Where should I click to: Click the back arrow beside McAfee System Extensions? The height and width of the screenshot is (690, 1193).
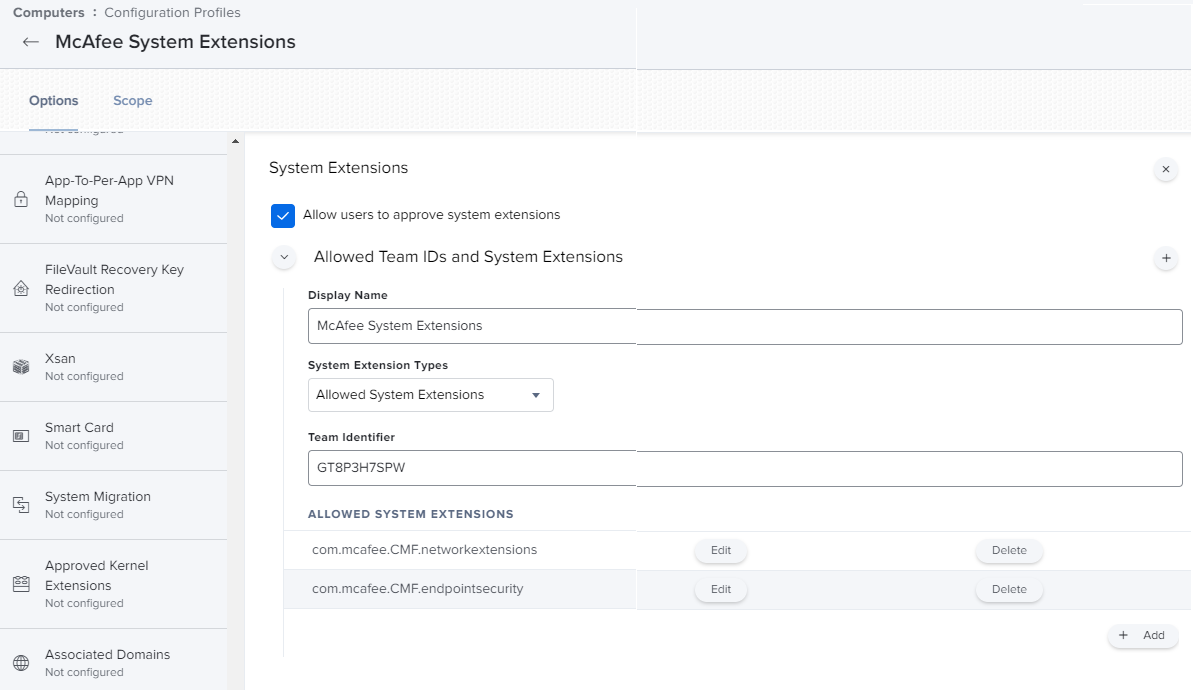click(x=31, y=42)
